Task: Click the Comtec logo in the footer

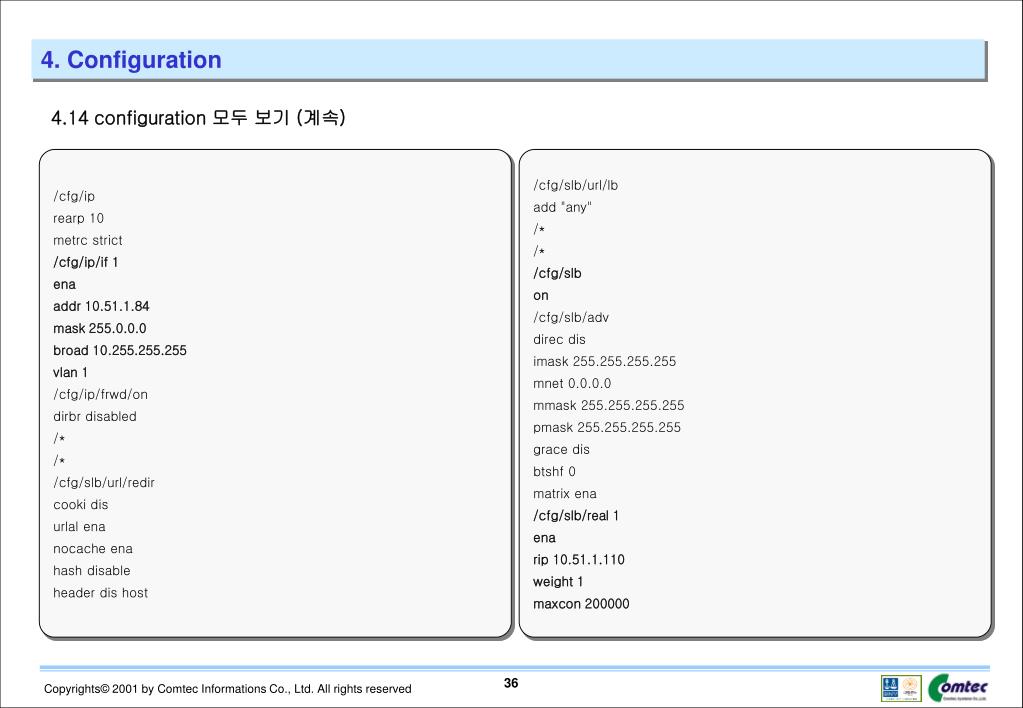Action: click(958, 688)
